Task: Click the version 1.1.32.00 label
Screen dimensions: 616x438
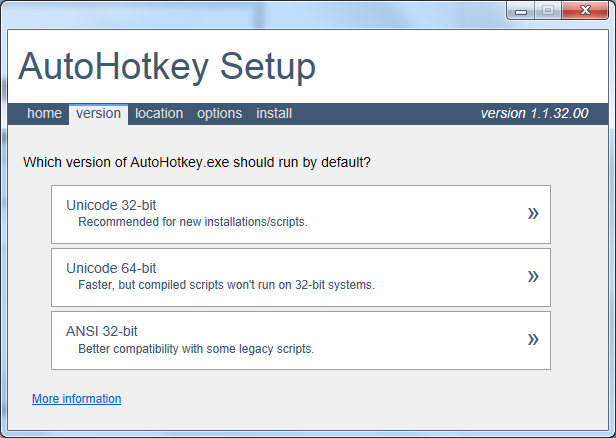Action: click(534, 114)
